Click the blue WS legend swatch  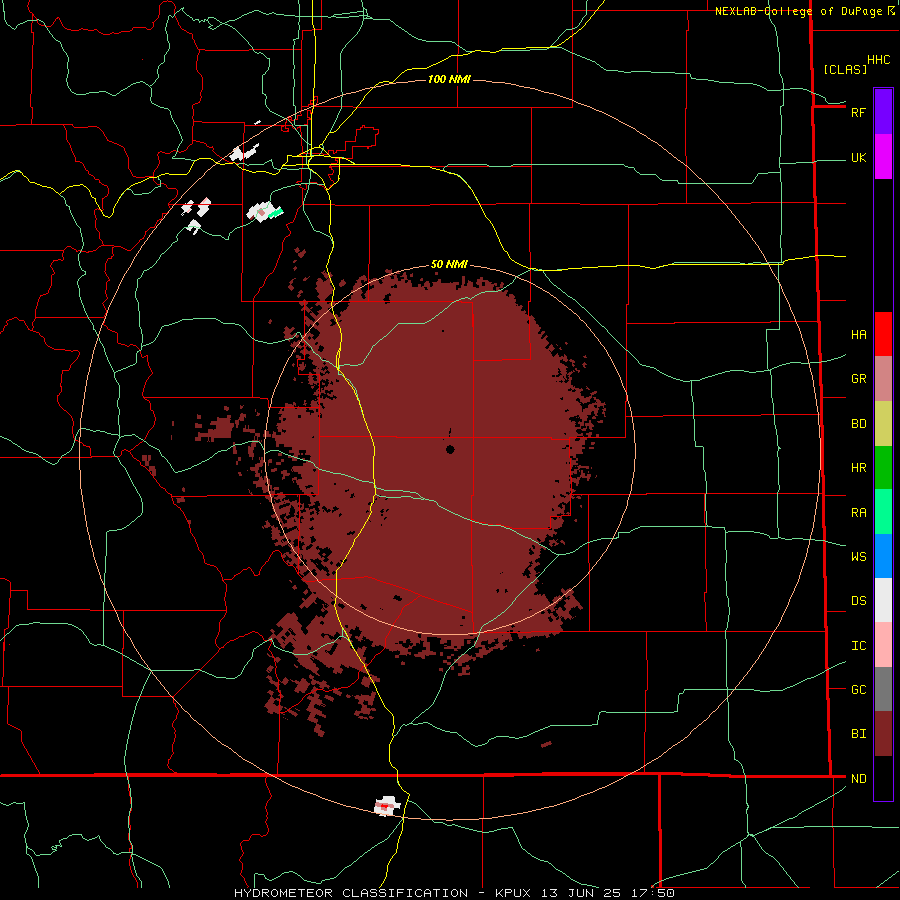click(x=883, y=556)
